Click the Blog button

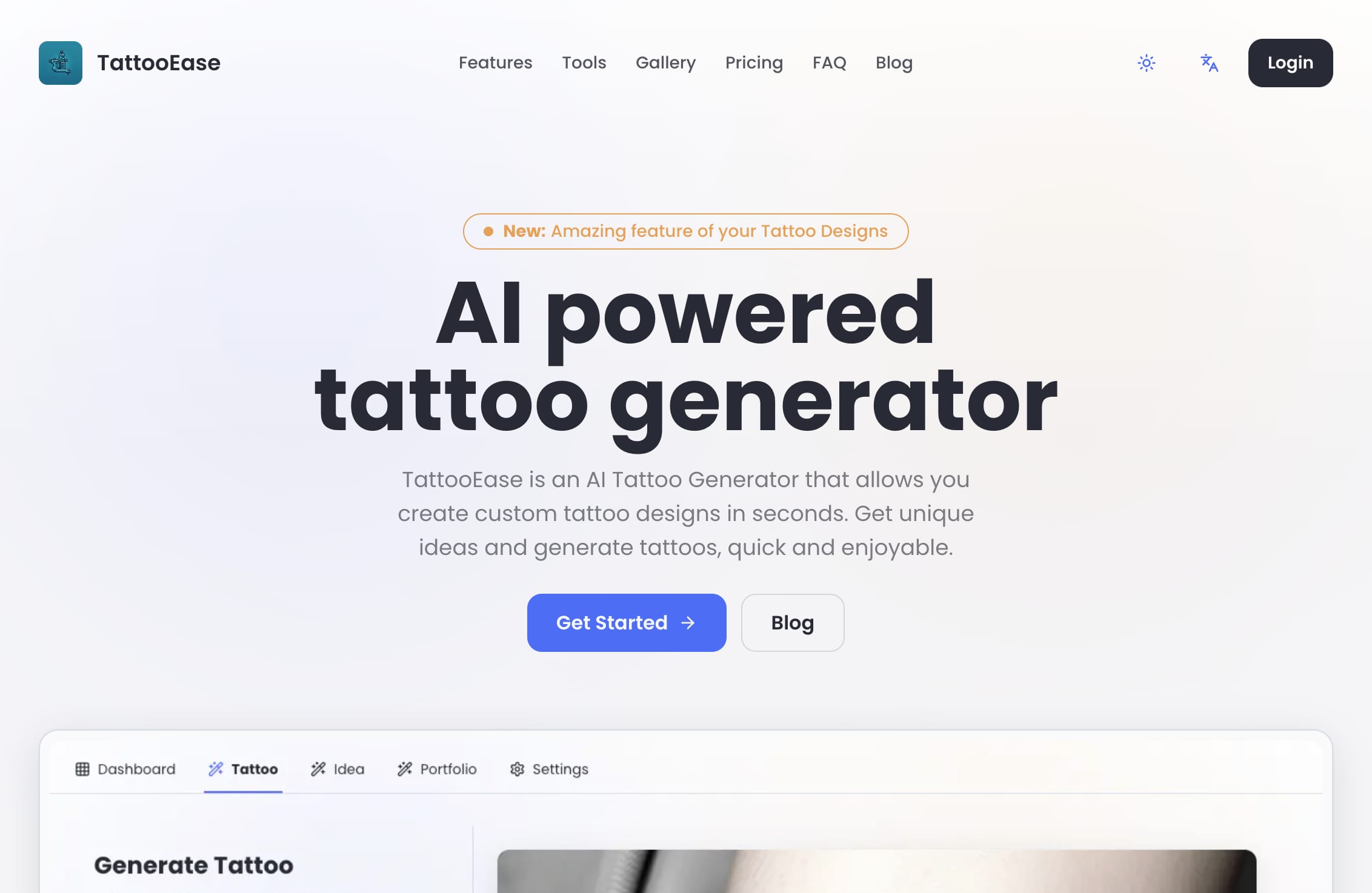(791, 622)
